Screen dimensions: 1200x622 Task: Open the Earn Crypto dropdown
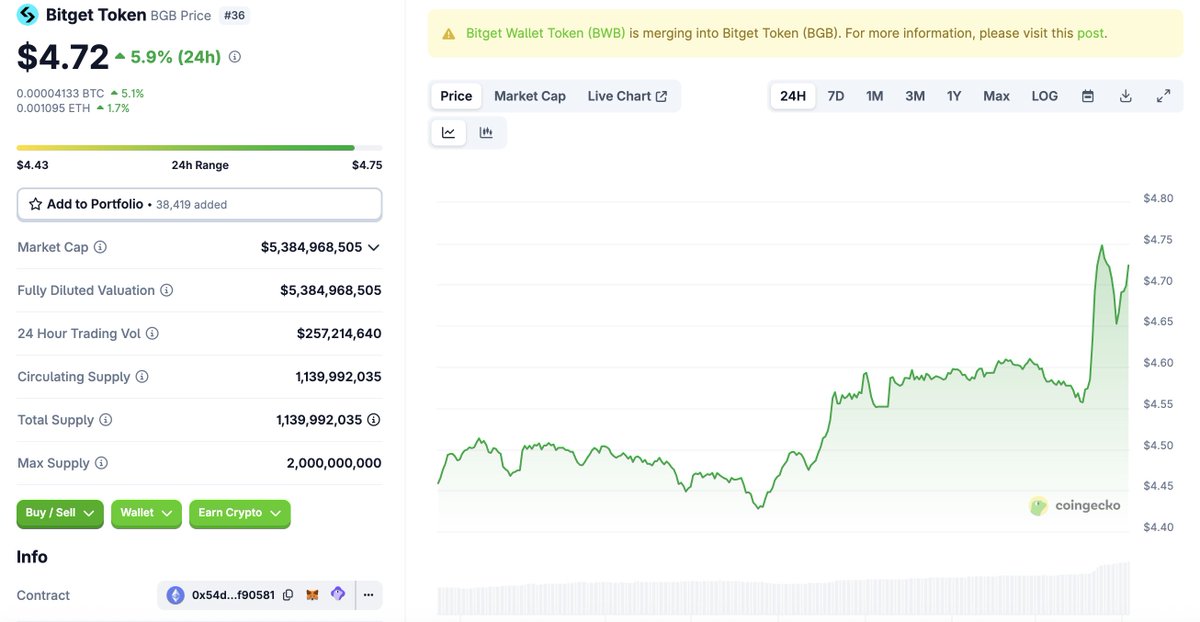[240, 513]
